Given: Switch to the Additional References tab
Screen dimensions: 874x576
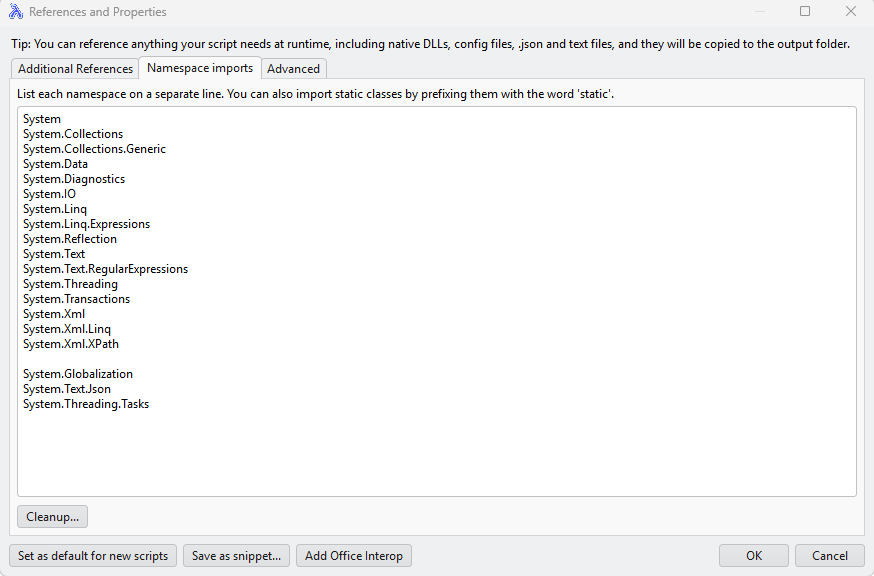Looking at the screenshot, I should click(75, 69).
